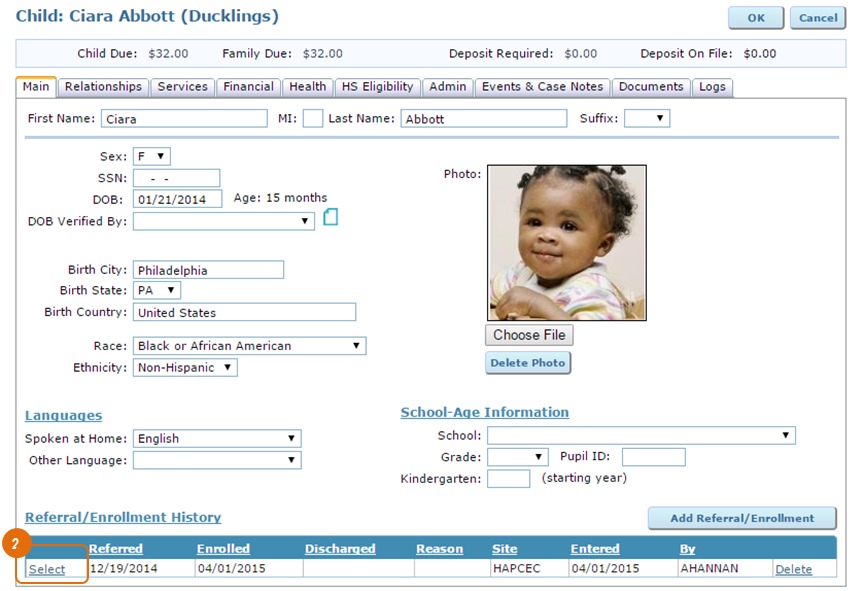Click the Add Referral/Enrollment button

coord(741,518)
